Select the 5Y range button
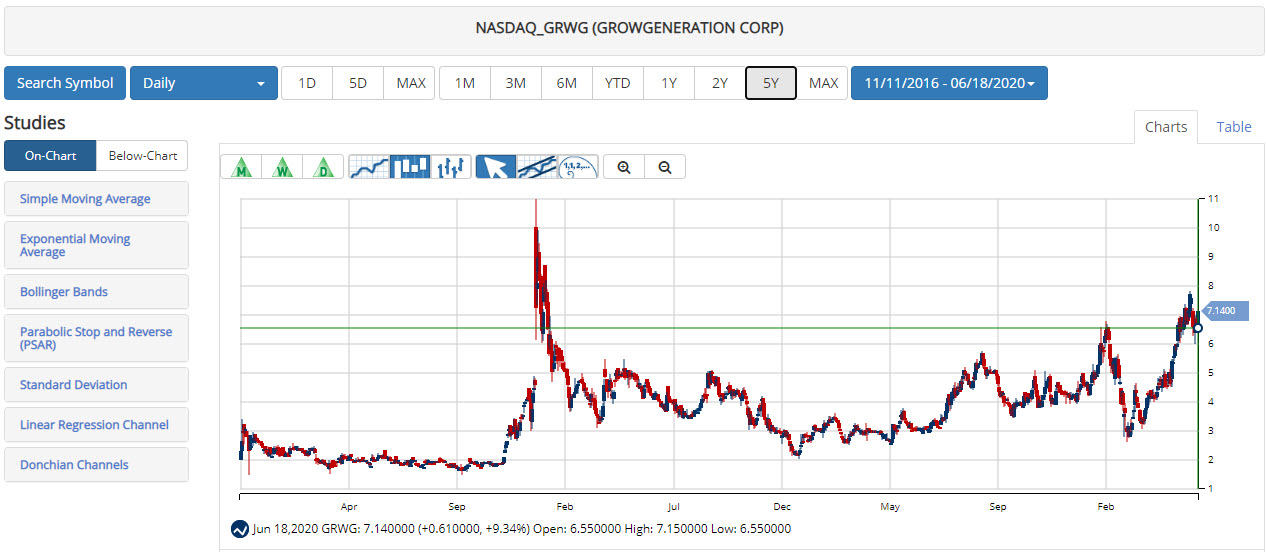The width and height of the screenshot is (1266, 552). (771, 83)
